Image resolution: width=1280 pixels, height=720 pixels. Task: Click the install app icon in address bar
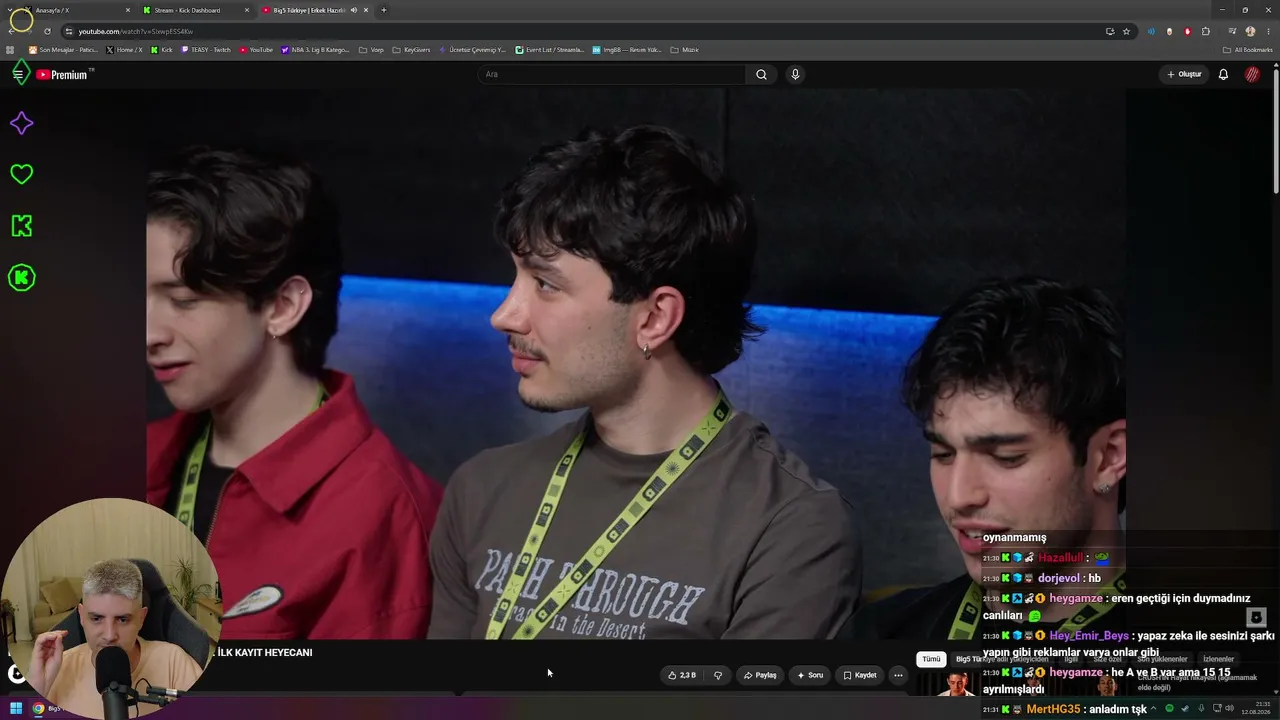[x=1110, y=31]
